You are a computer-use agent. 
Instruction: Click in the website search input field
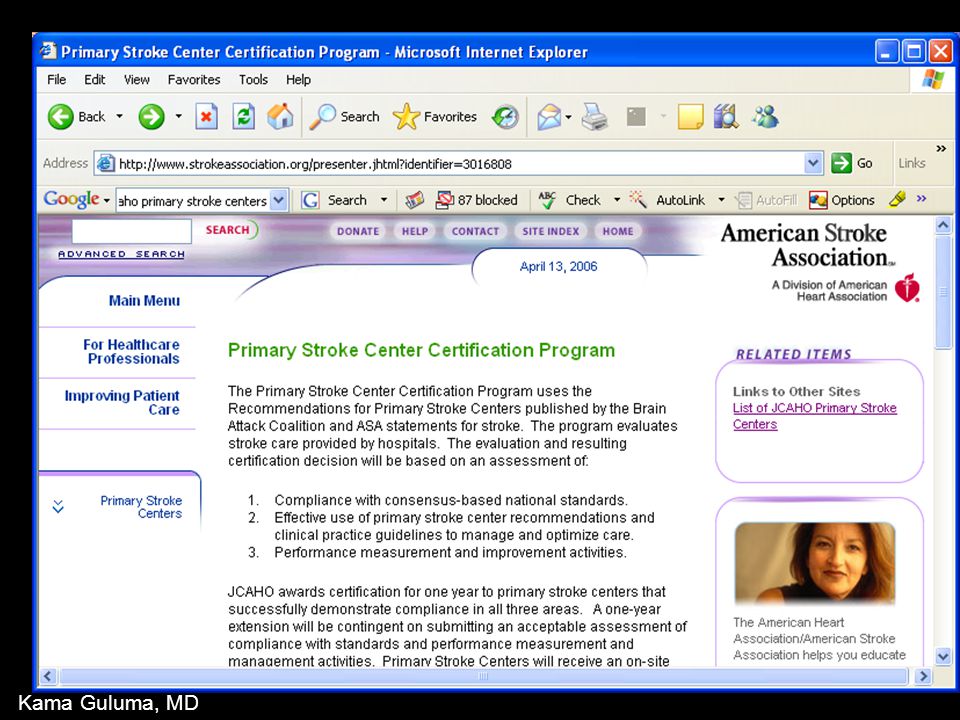(132, 231)
